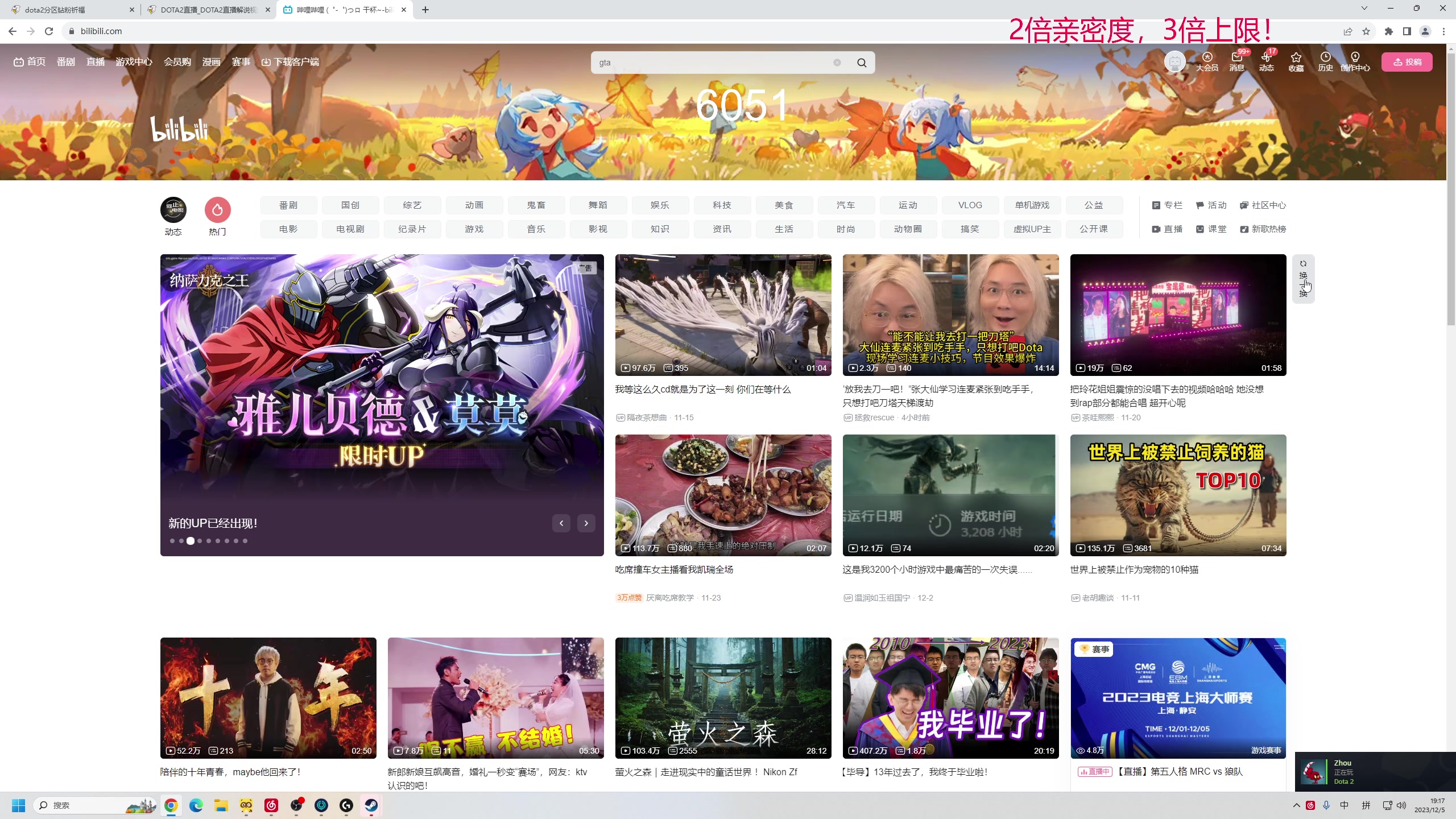Bookmark this page star icon
The width and height of the screenshot is (1456, 819).
1366,31
